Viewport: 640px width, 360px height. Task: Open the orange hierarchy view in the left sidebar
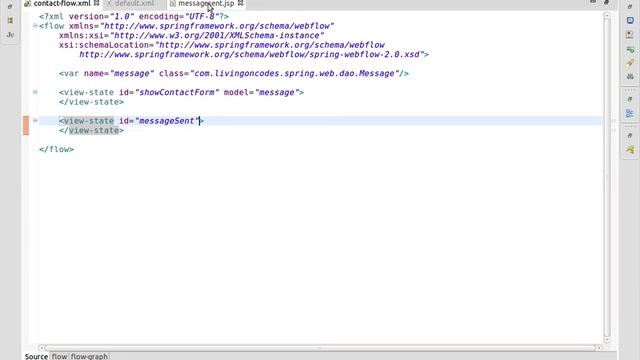click(11, 20)
